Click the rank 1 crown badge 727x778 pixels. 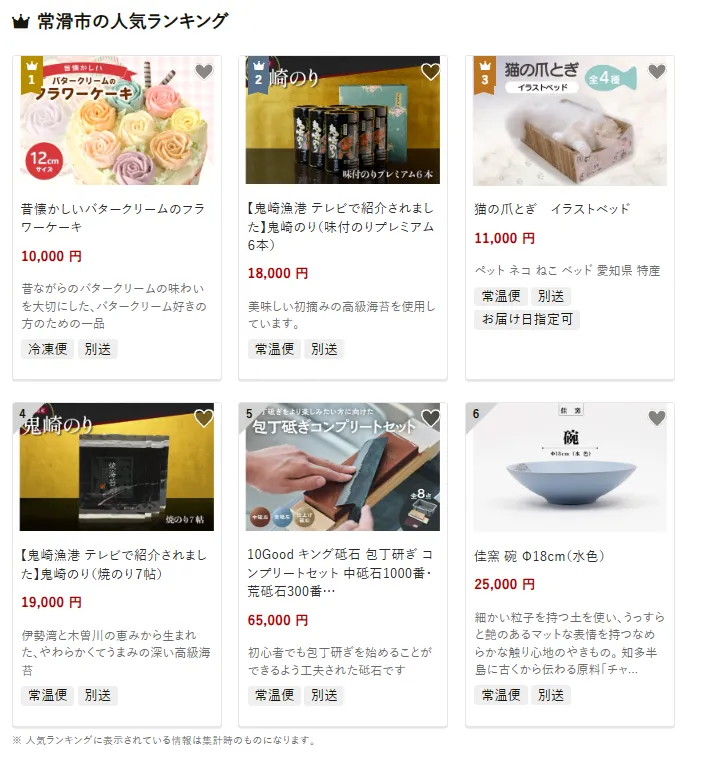coord(32,75)
